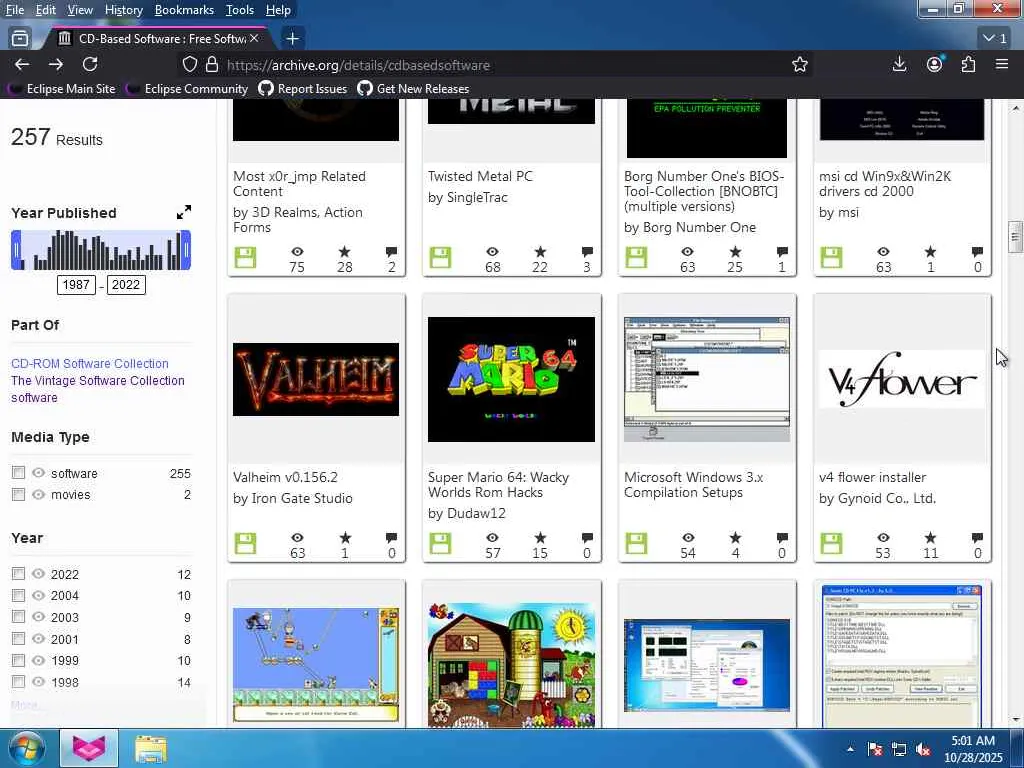Open the File menu
Screen dimensions: 1024x768
click(x=14, y=10)
